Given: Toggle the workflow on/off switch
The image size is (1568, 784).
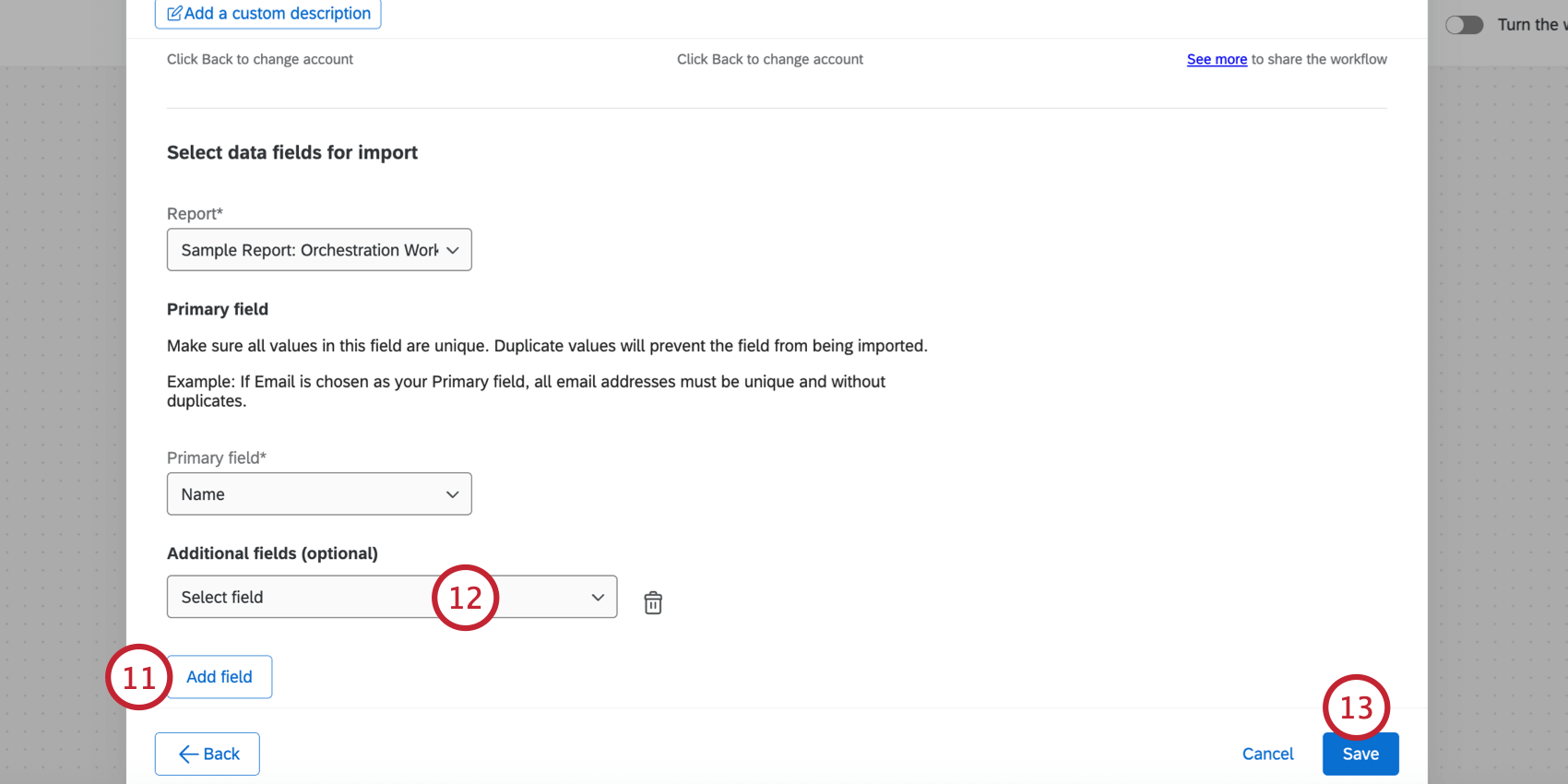Looking at the screenshot, I should pyautogui.click(x=1464, y=25).
